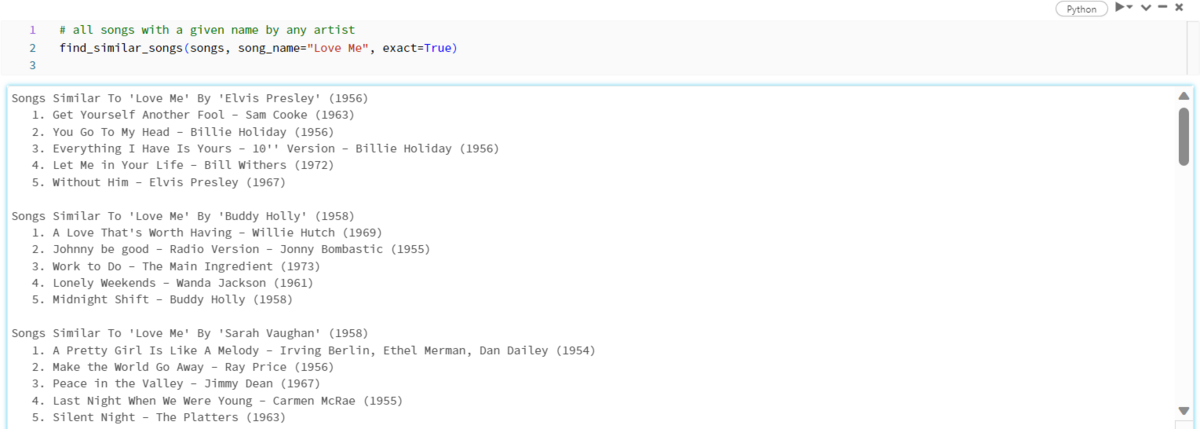Click 'Midnight Shift - Buddy Holly (1958)' line
The width and height of the screenshot is (1200, 429).
click(x=162, y=300)
